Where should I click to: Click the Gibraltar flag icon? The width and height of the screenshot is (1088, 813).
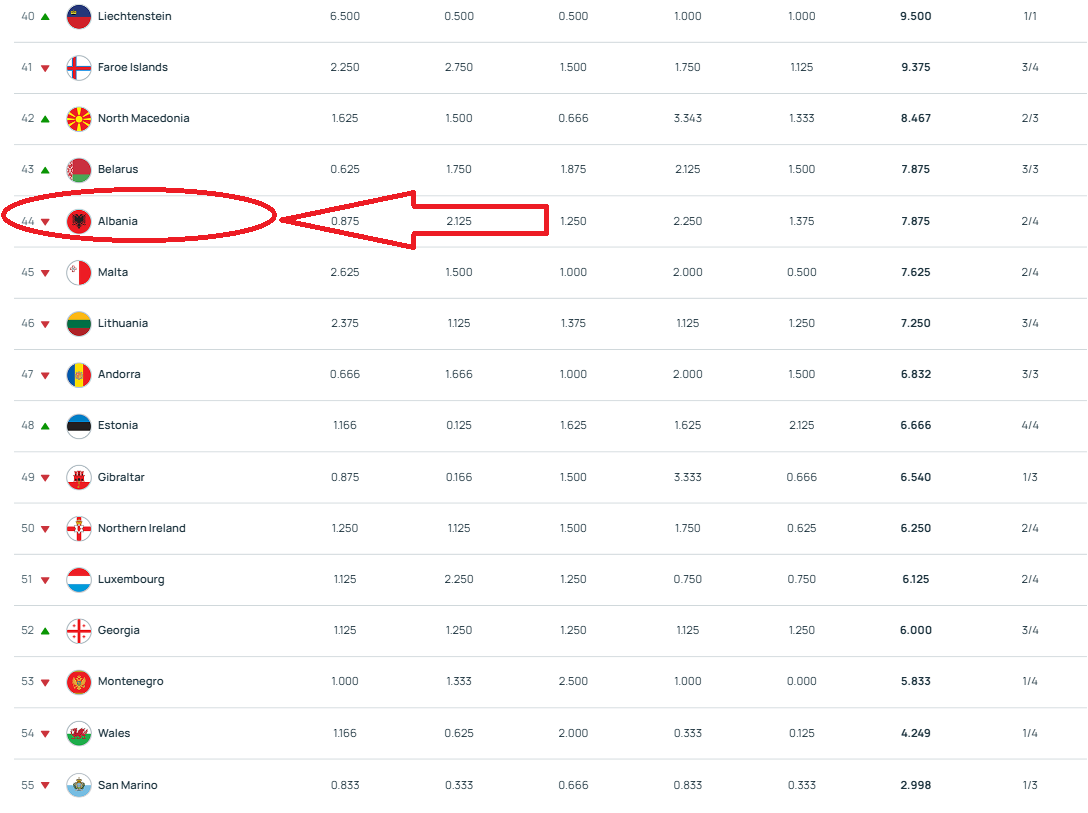[78, 477]
